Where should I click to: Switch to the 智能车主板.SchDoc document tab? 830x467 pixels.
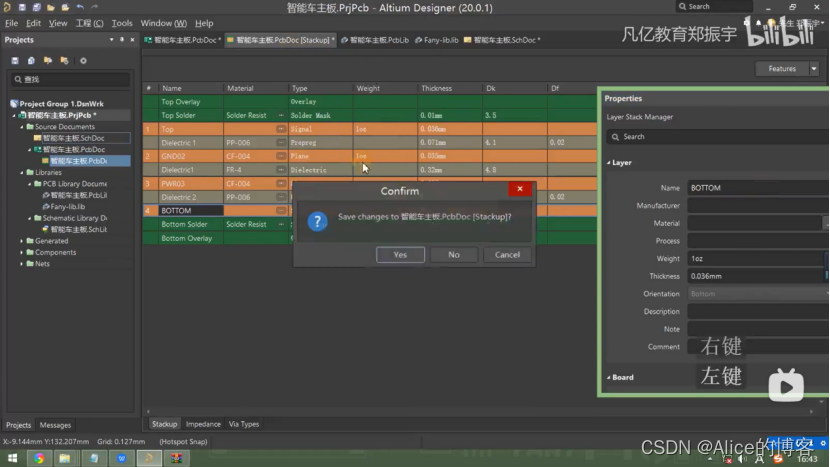click(502, 40)
